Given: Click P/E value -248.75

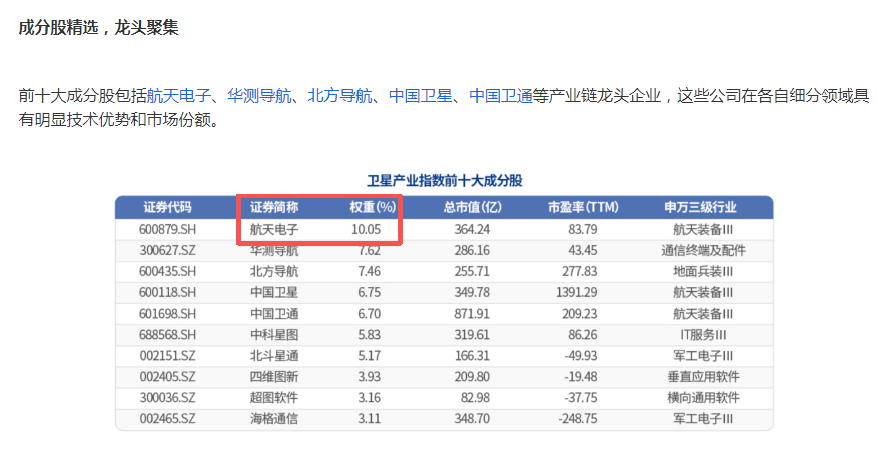Looking at the screenshot, I should point(578,419).
